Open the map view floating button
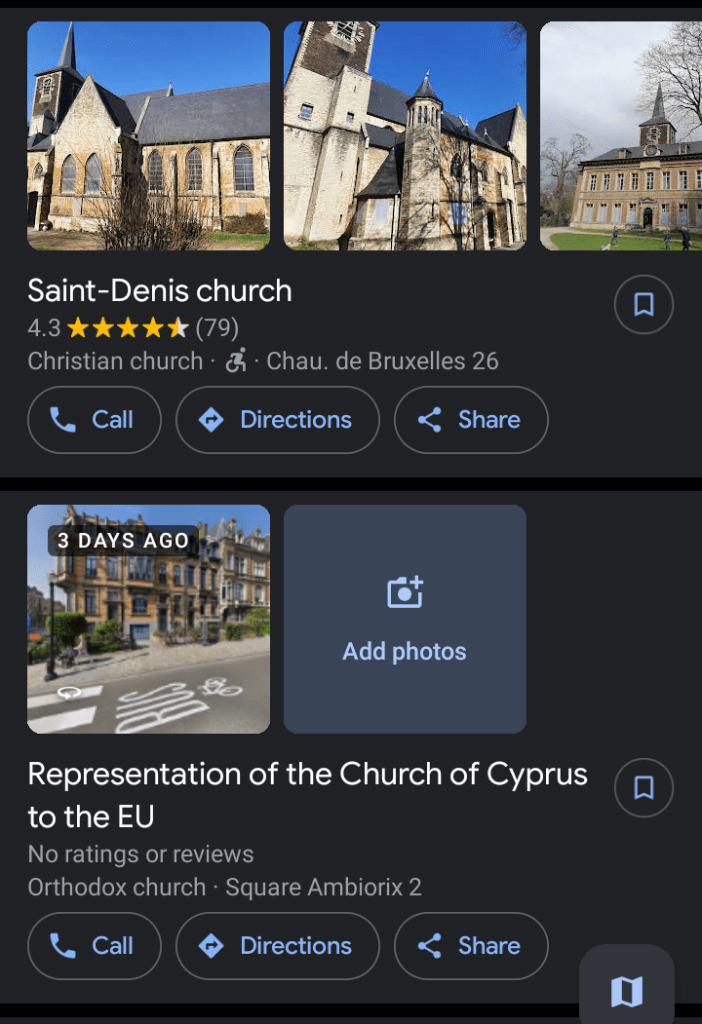The width and height of the screenshot is (702, 1024). click(627, 990)
